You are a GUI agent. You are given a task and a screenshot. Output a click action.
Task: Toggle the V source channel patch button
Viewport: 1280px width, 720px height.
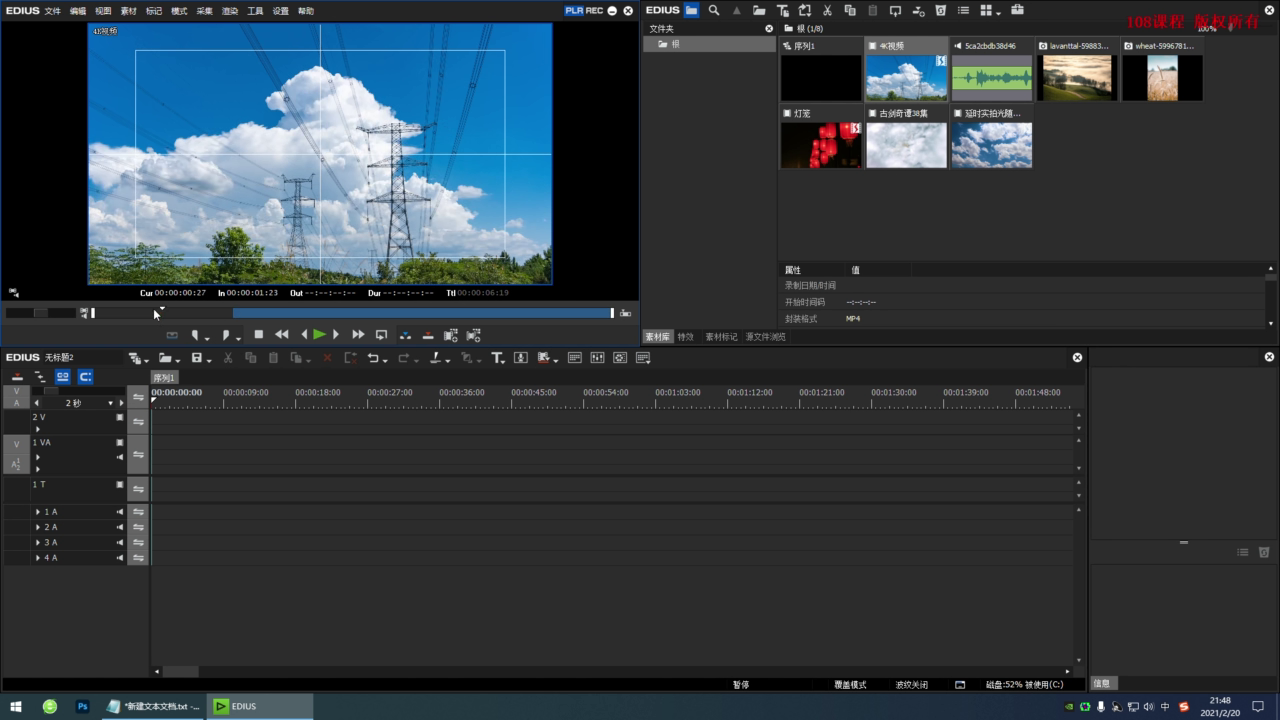pyautogui.click(x=16, y=442)
